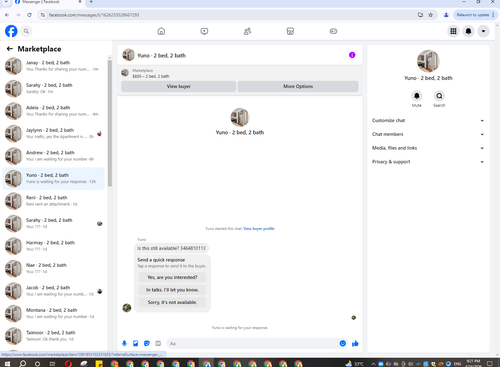Viewport: 500px width, 367px height.
Task: Open a new browser tab with plus icon
Action: coord(91,2)
